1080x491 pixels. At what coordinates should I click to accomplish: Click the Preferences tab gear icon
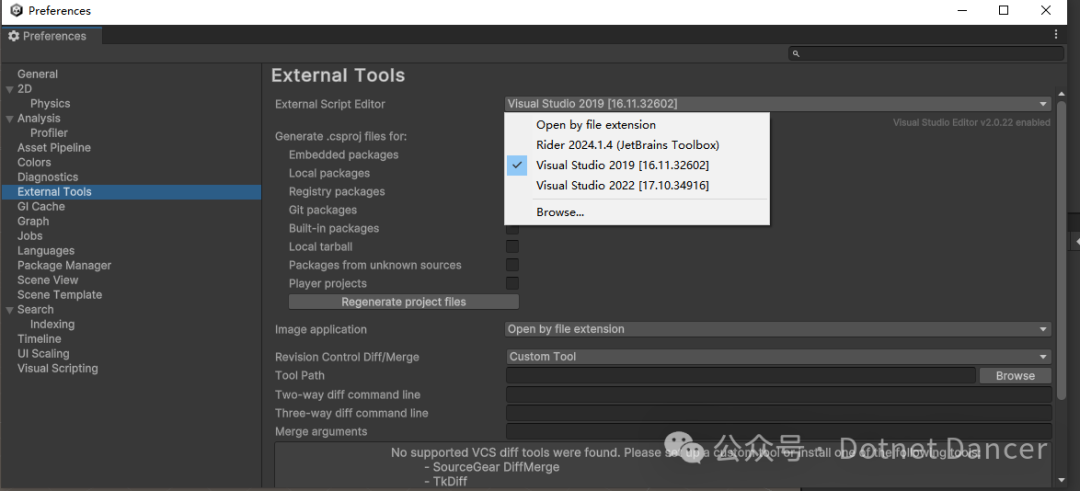pos(13,36)
